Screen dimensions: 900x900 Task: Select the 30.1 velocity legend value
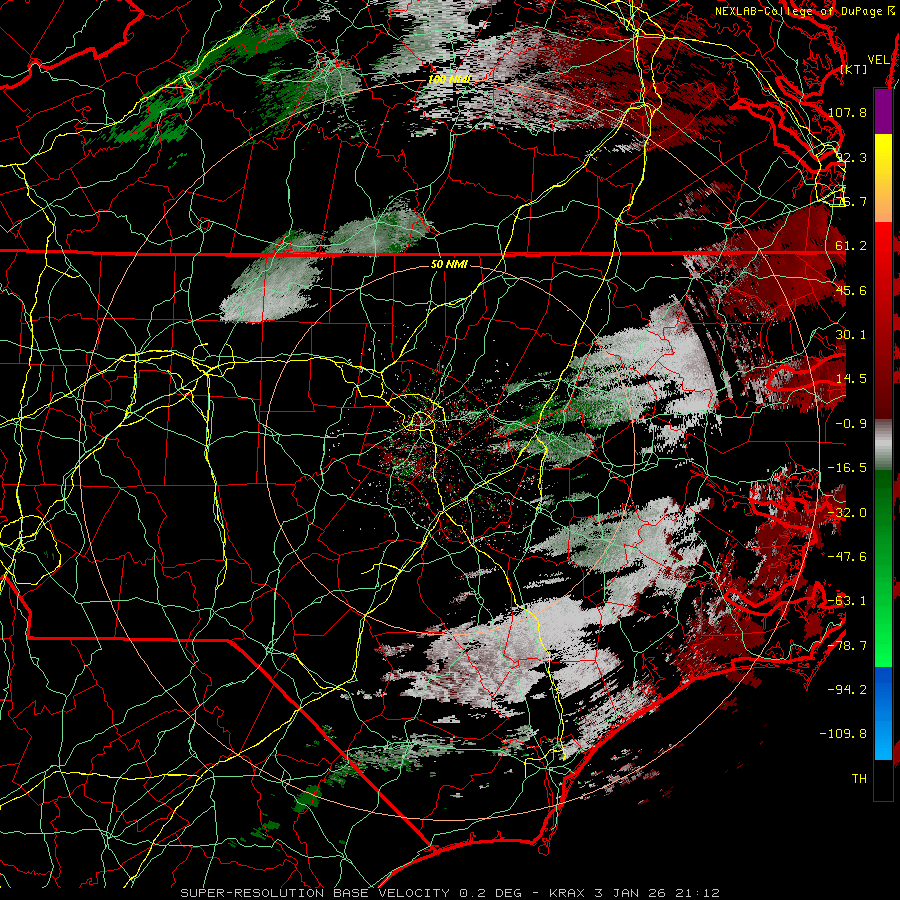pyautogui.click(x=851, y=335)
